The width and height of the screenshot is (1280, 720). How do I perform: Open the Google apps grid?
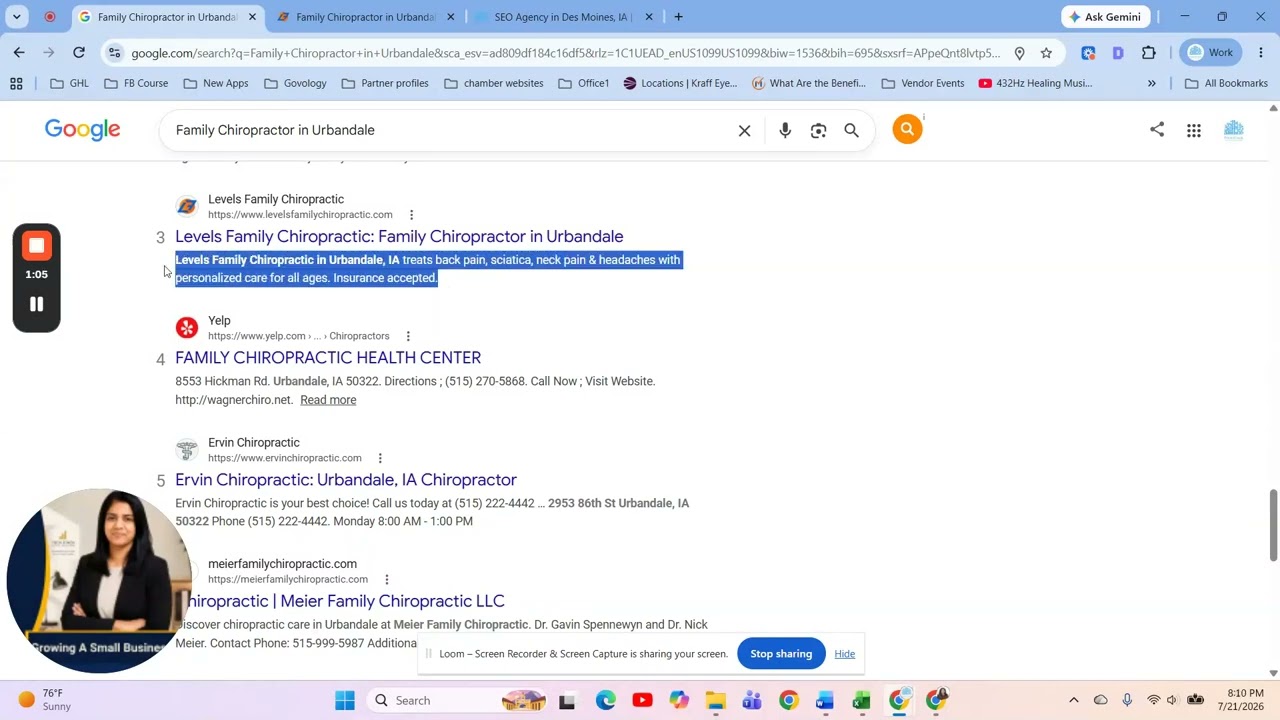[x=1194, y=130]
